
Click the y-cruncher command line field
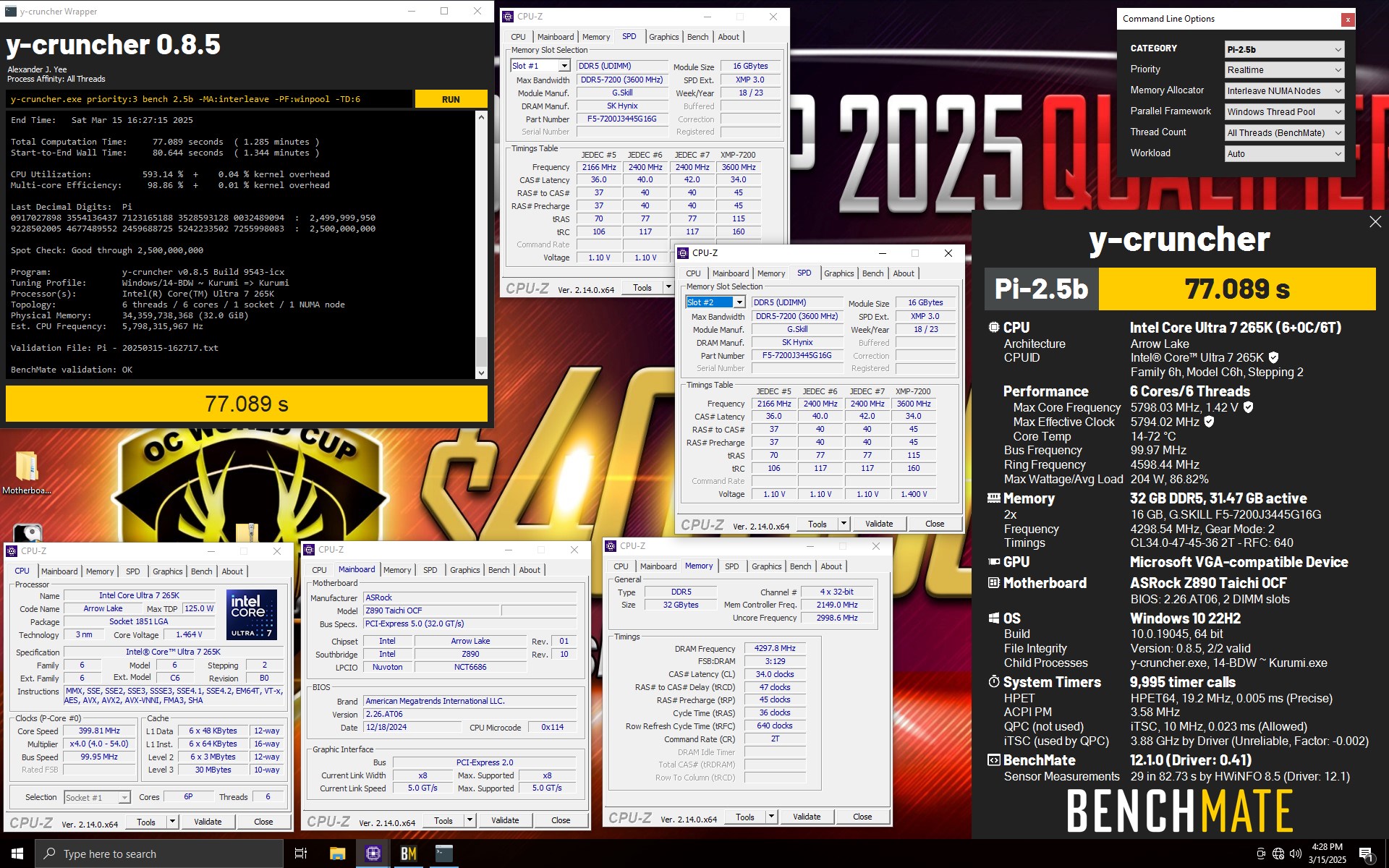[210, 99]
